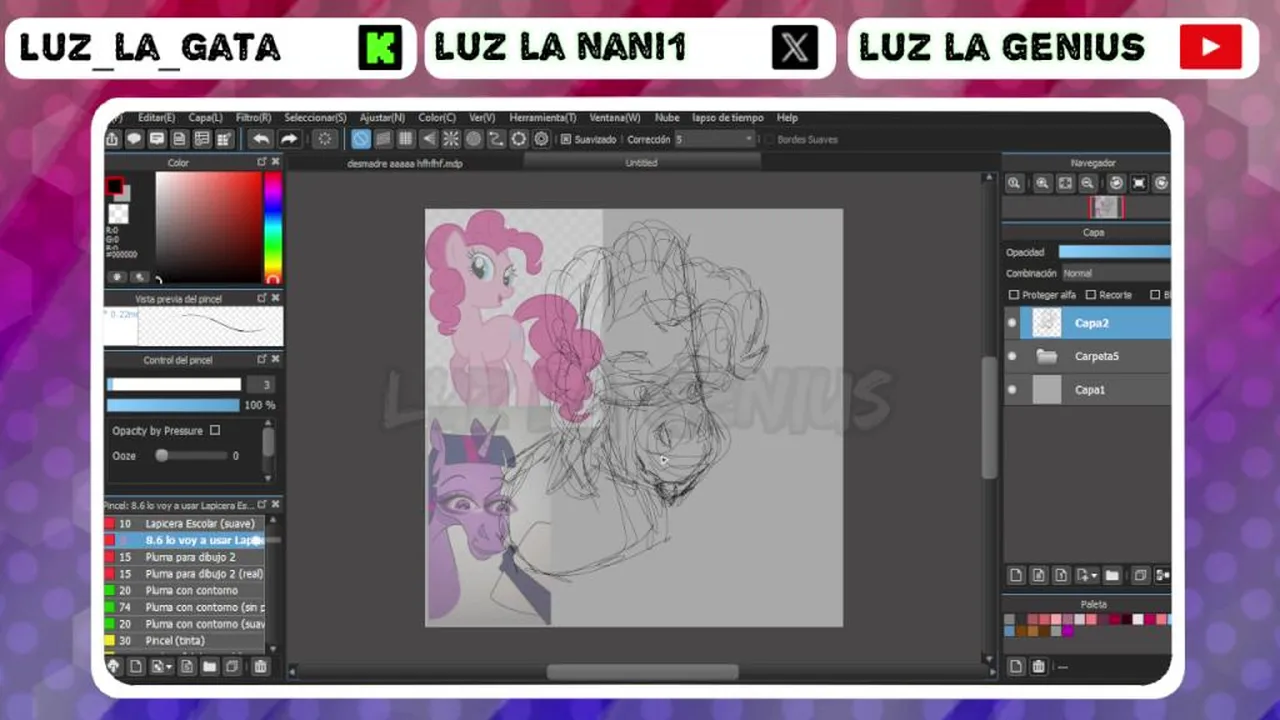Image resolution: width=1280 pixels, height=720 pixels.
Task: Open the Corrección value dropdown
Action: [715, 140]
